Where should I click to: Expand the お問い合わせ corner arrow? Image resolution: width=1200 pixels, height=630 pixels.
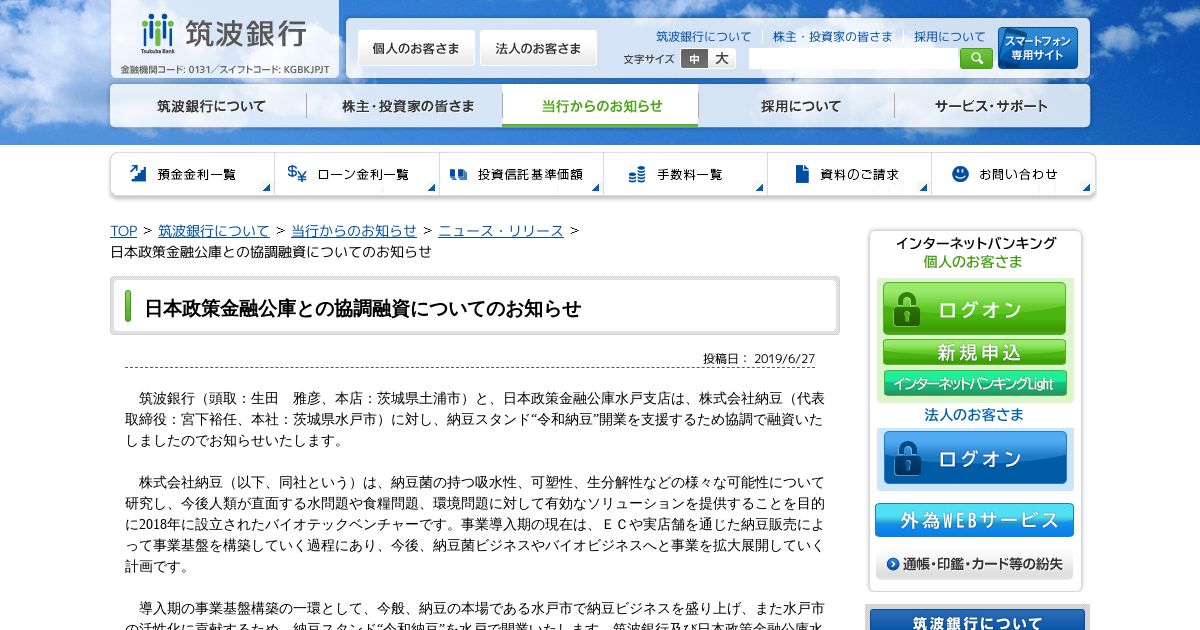(x=1087, y=187)
